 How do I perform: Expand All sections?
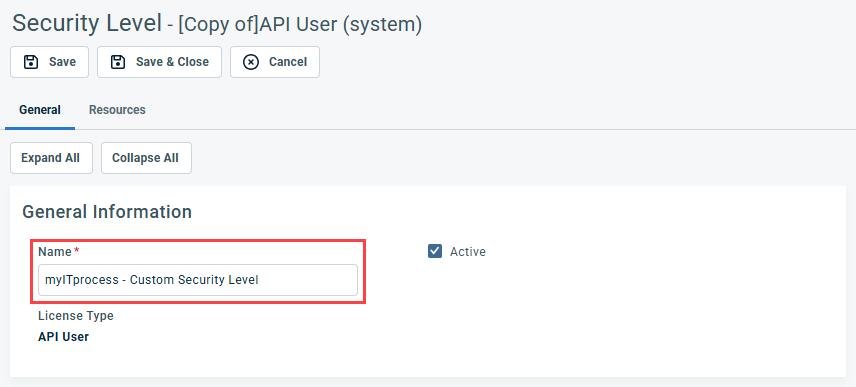point(51,158)
